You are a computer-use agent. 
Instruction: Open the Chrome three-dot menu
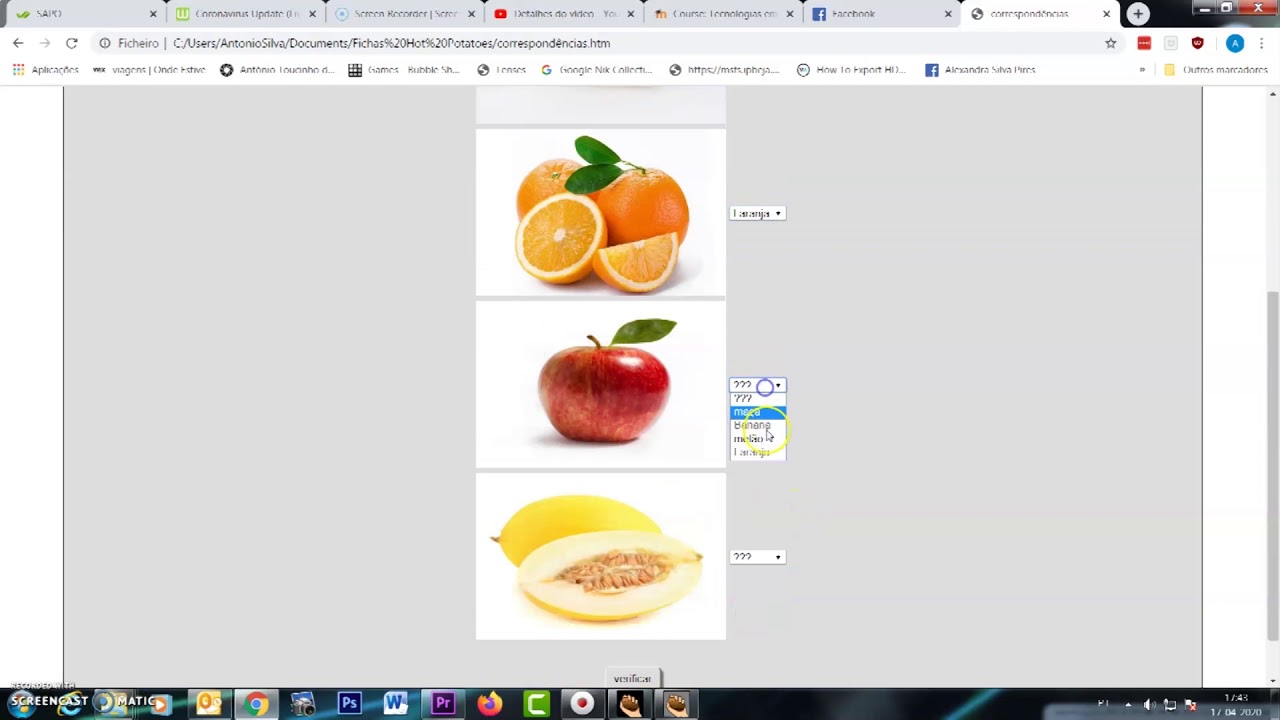[1262, 43]
